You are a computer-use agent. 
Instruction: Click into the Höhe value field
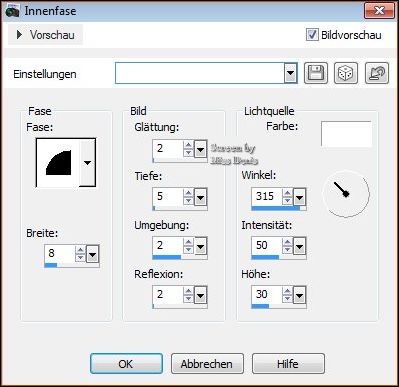pos(267,294)
